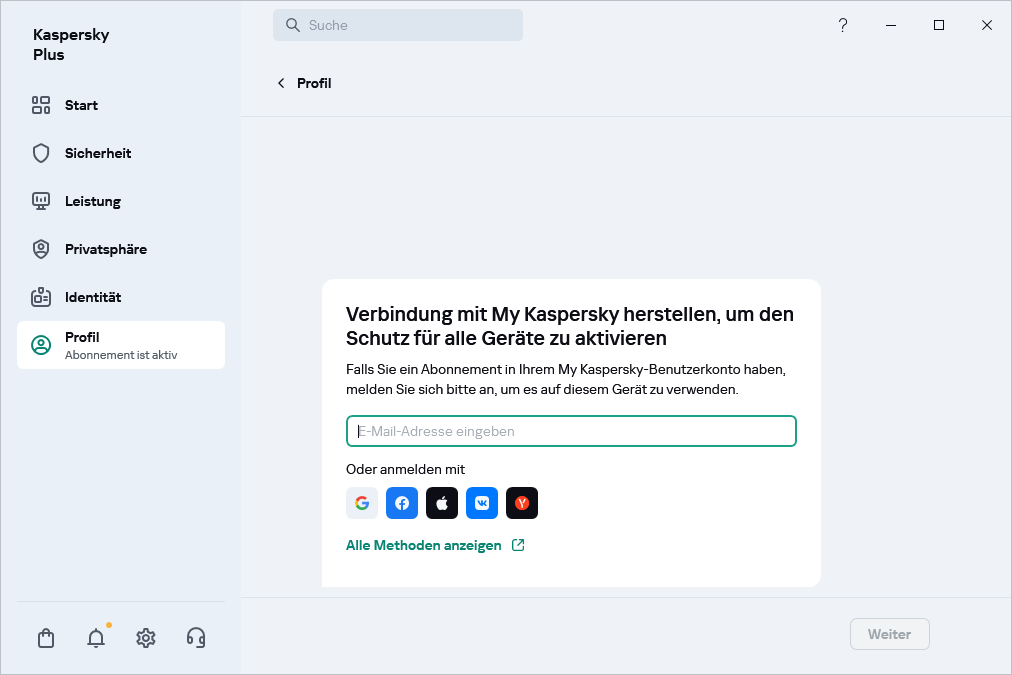Open settings via the gear icon
The image size is (1012, 675).
pos(145,637)
